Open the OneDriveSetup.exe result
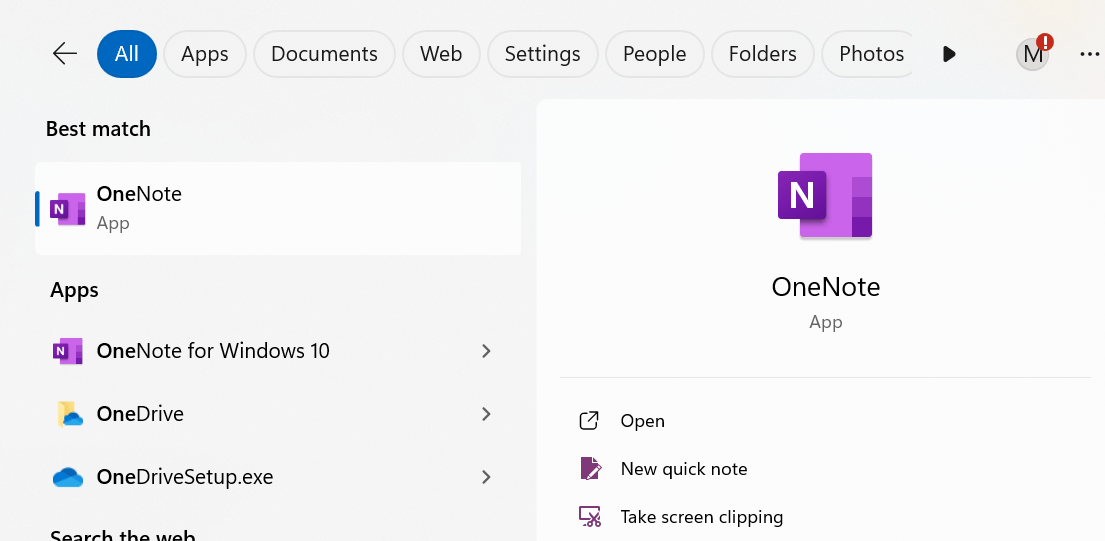 [x=278, y=477]
